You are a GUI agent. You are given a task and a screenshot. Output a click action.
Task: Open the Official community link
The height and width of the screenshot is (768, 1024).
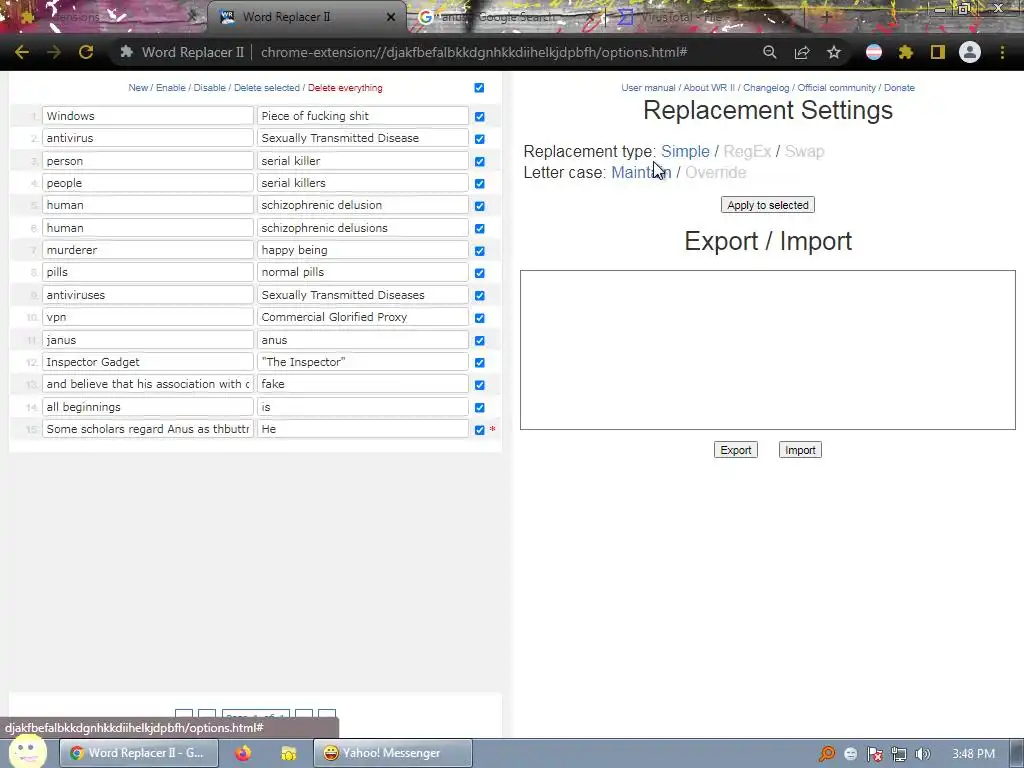point(837,88)
